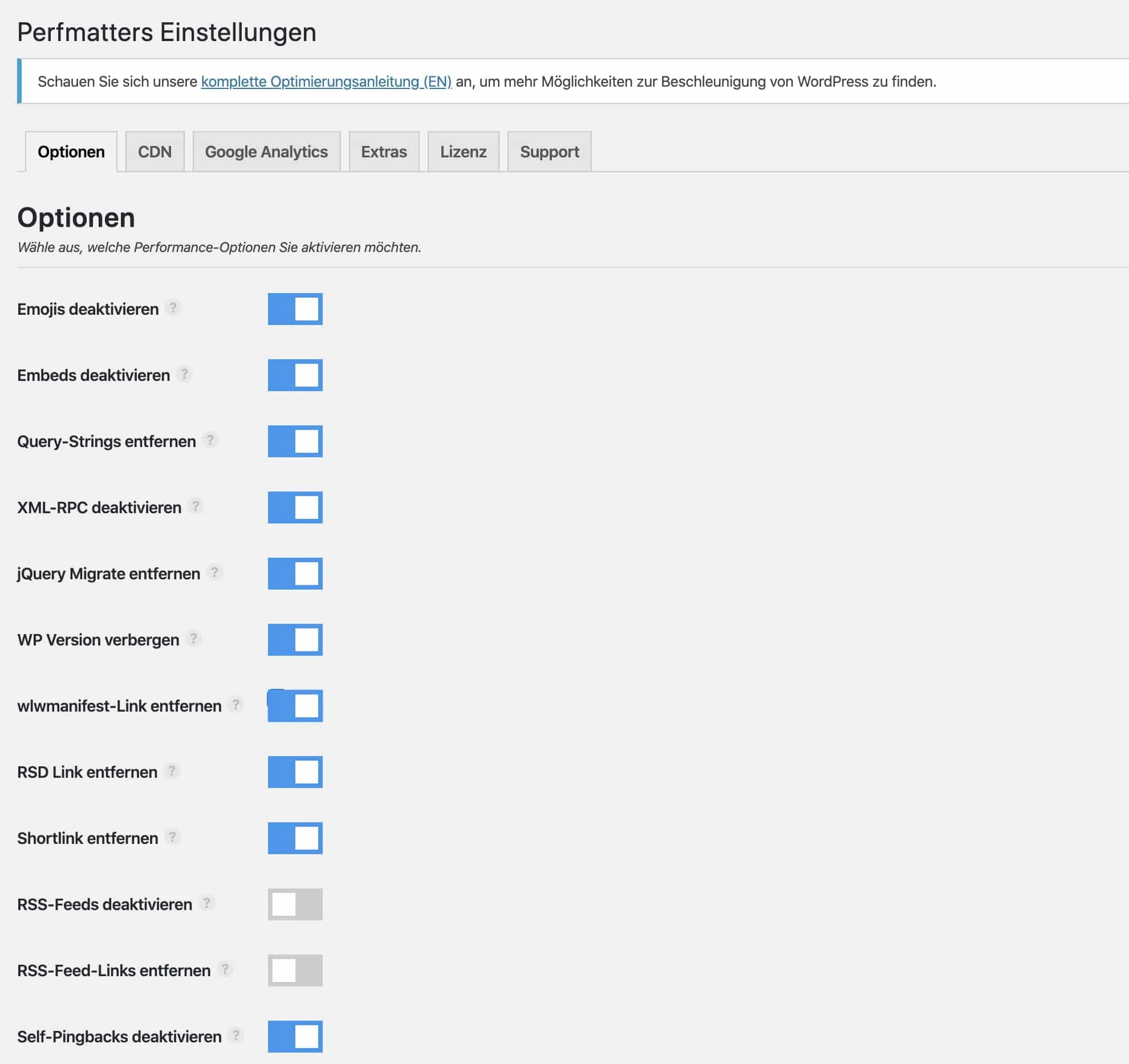This screenshot has height=1064, width=1129.
Task: Switch to the Support tab
Action: tap(550, 152)
